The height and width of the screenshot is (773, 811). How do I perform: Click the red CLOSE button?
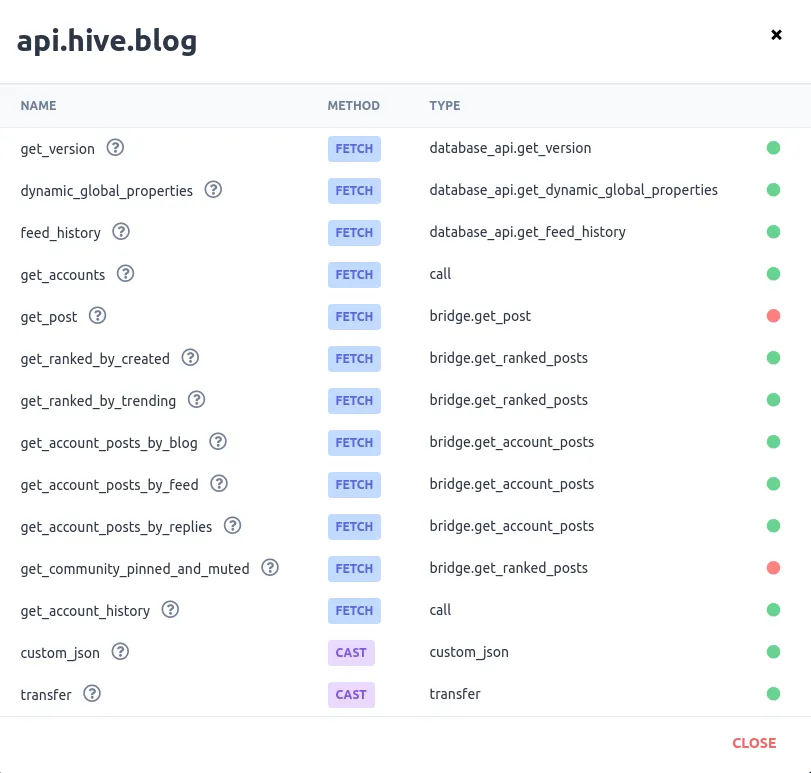[754, 743]
